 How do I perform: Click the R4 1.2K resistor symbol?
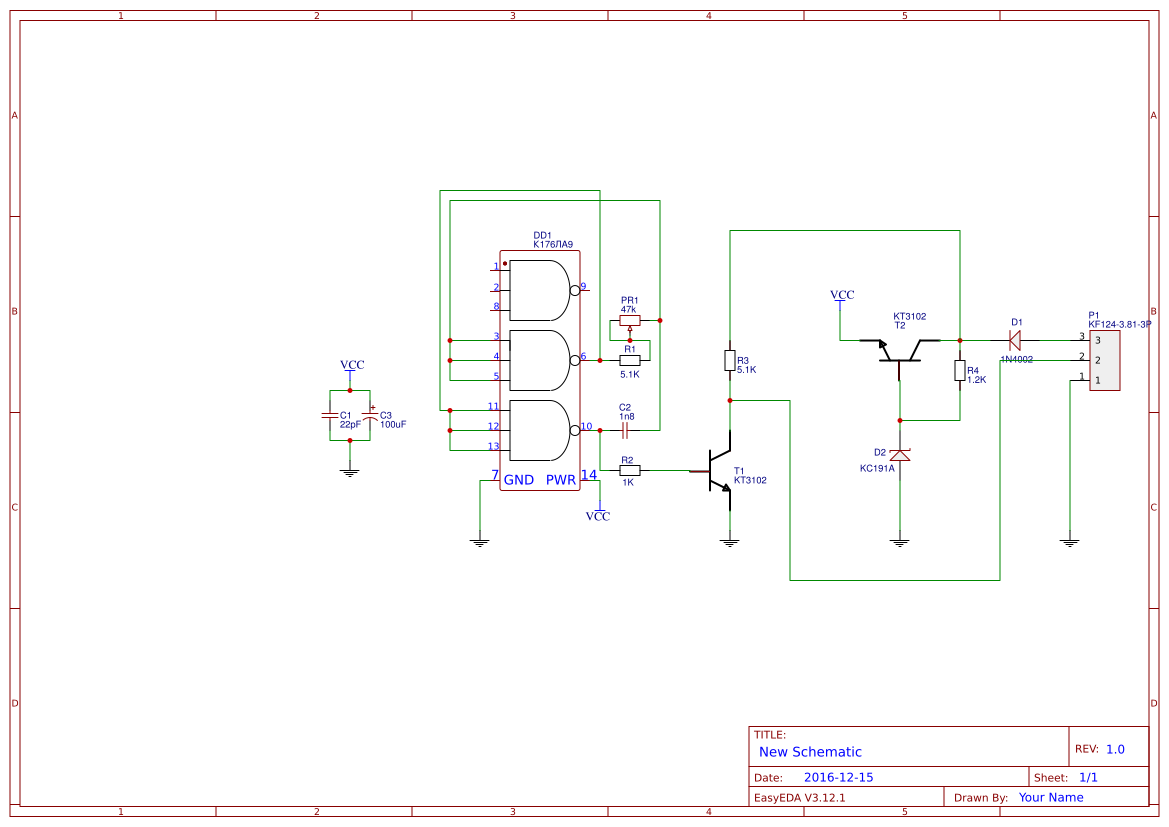coord(960,371)
